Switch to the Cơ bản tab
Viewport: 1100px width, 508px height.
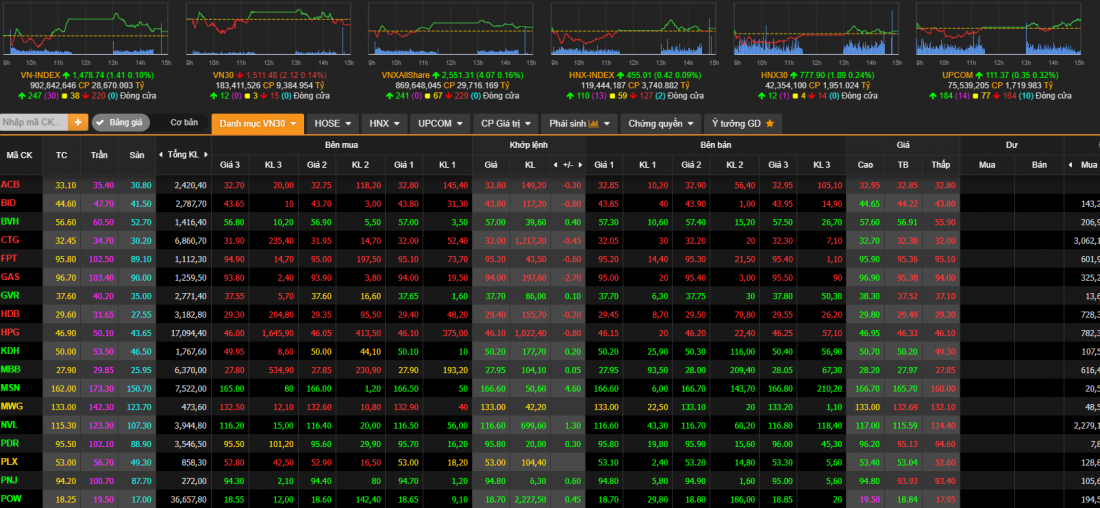[x=184, y=122]
